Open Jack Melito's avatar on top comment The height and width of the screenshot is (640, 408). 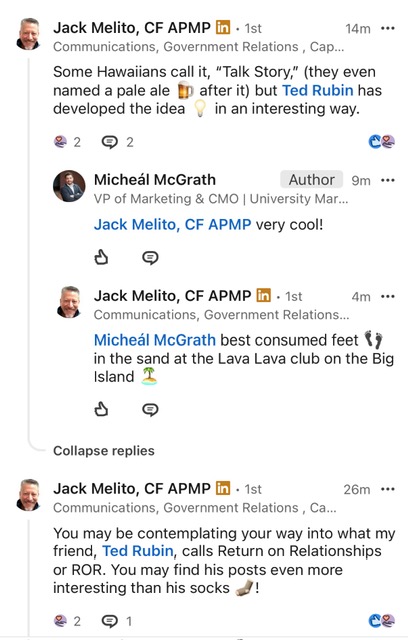click(28, 34)
